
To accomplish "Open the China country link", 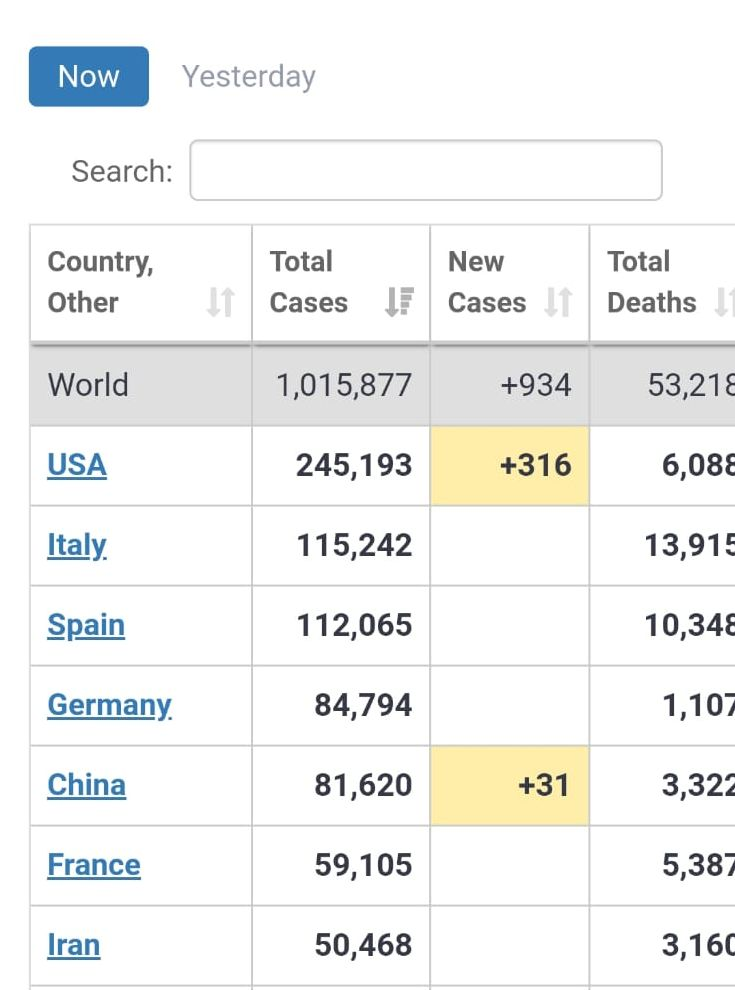I will pos(87,785).
